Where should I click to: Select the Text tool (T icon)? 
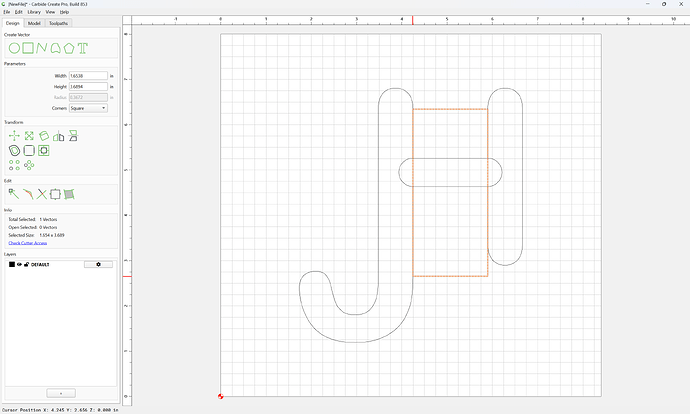83,48
